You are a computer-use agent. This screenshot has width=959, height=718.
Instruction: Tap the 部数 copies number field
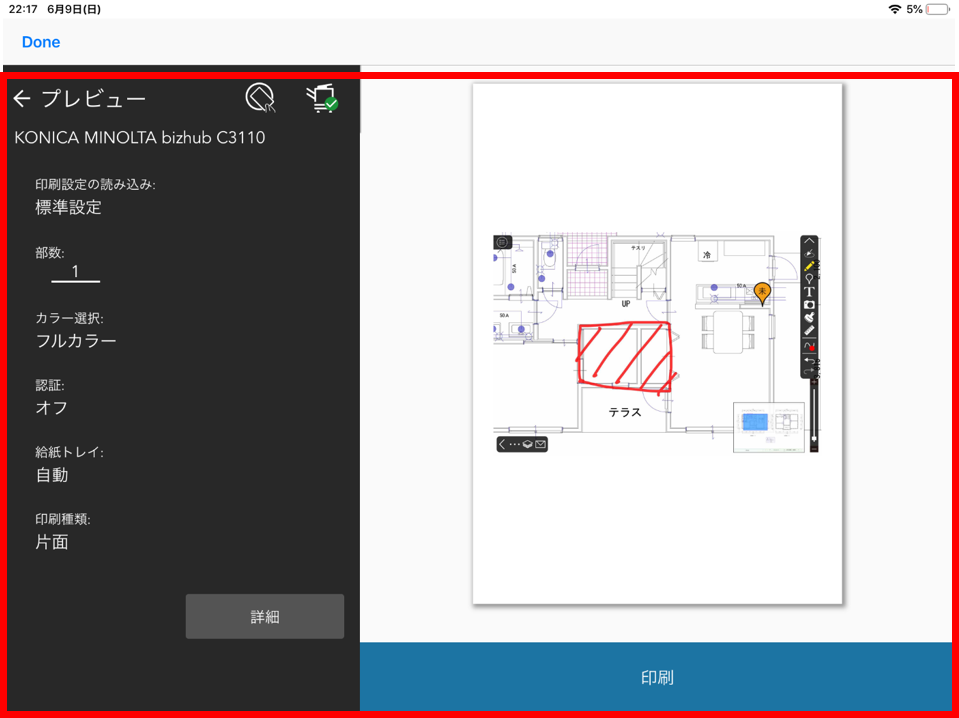[x=75, y=272]
